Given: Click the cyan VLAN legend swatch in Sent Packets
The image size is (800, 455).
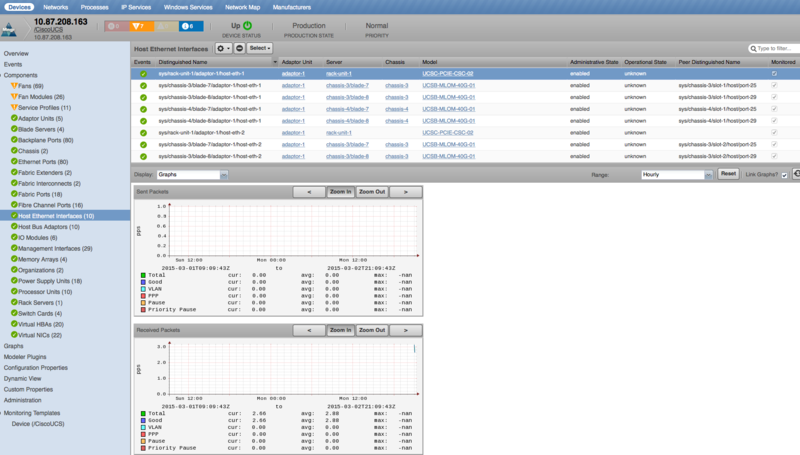Looking at the screenshot, I should 143,289.
